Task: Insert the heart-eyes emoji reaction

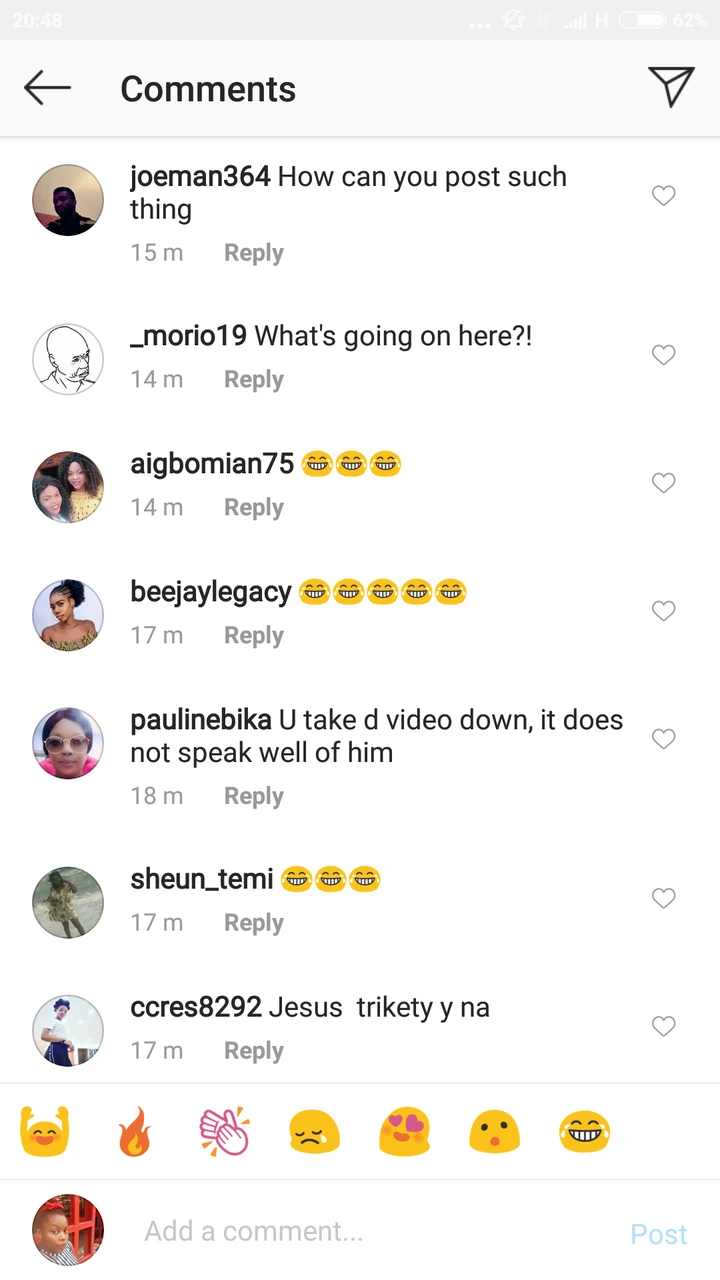Action: (404, 1132)
